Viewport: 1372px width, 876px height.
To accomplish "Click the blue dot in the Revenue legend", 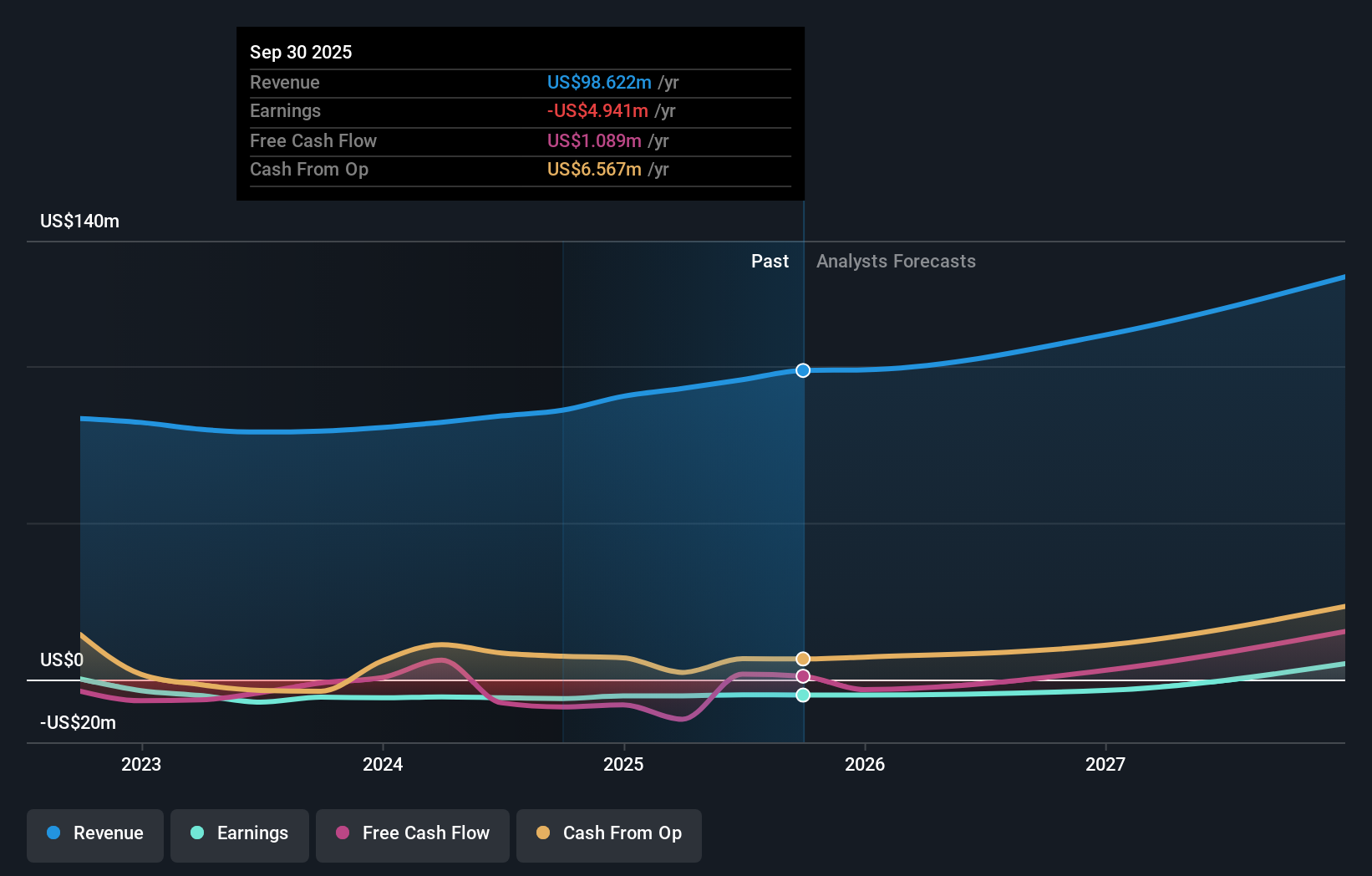I will coord(53,833).
